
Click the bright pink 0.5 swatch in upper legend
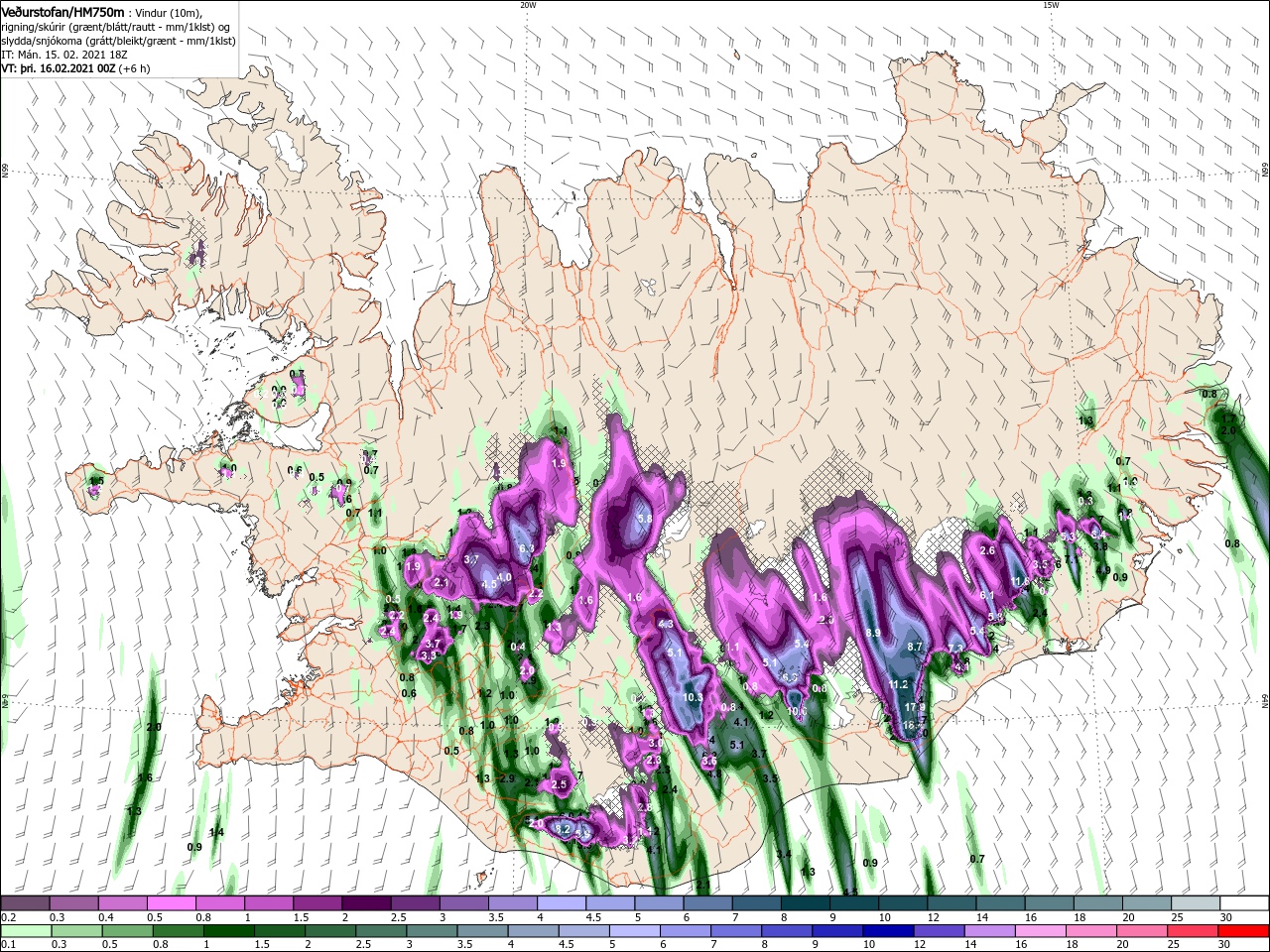click(171, 902)
